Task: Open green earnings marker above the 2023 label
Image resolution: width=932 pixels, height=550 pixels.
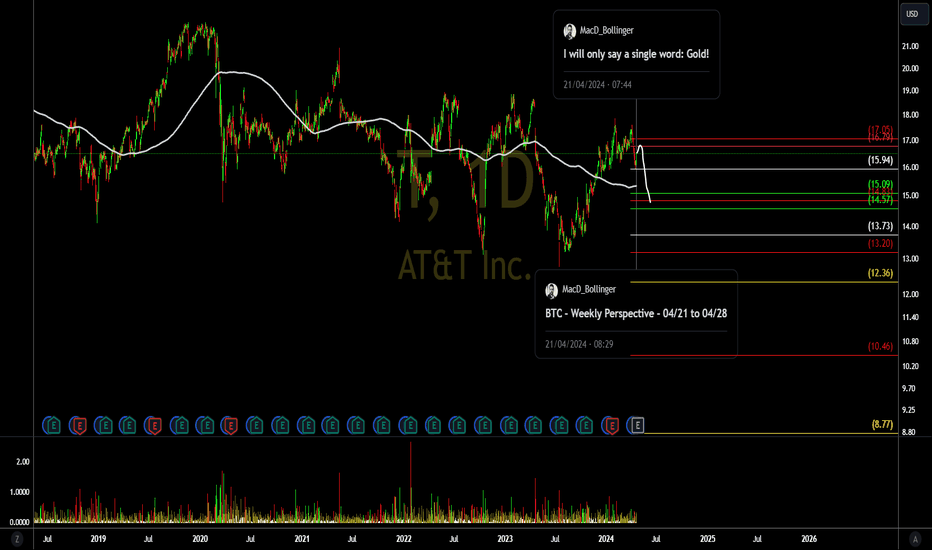Action: click(x=509, y=425)
